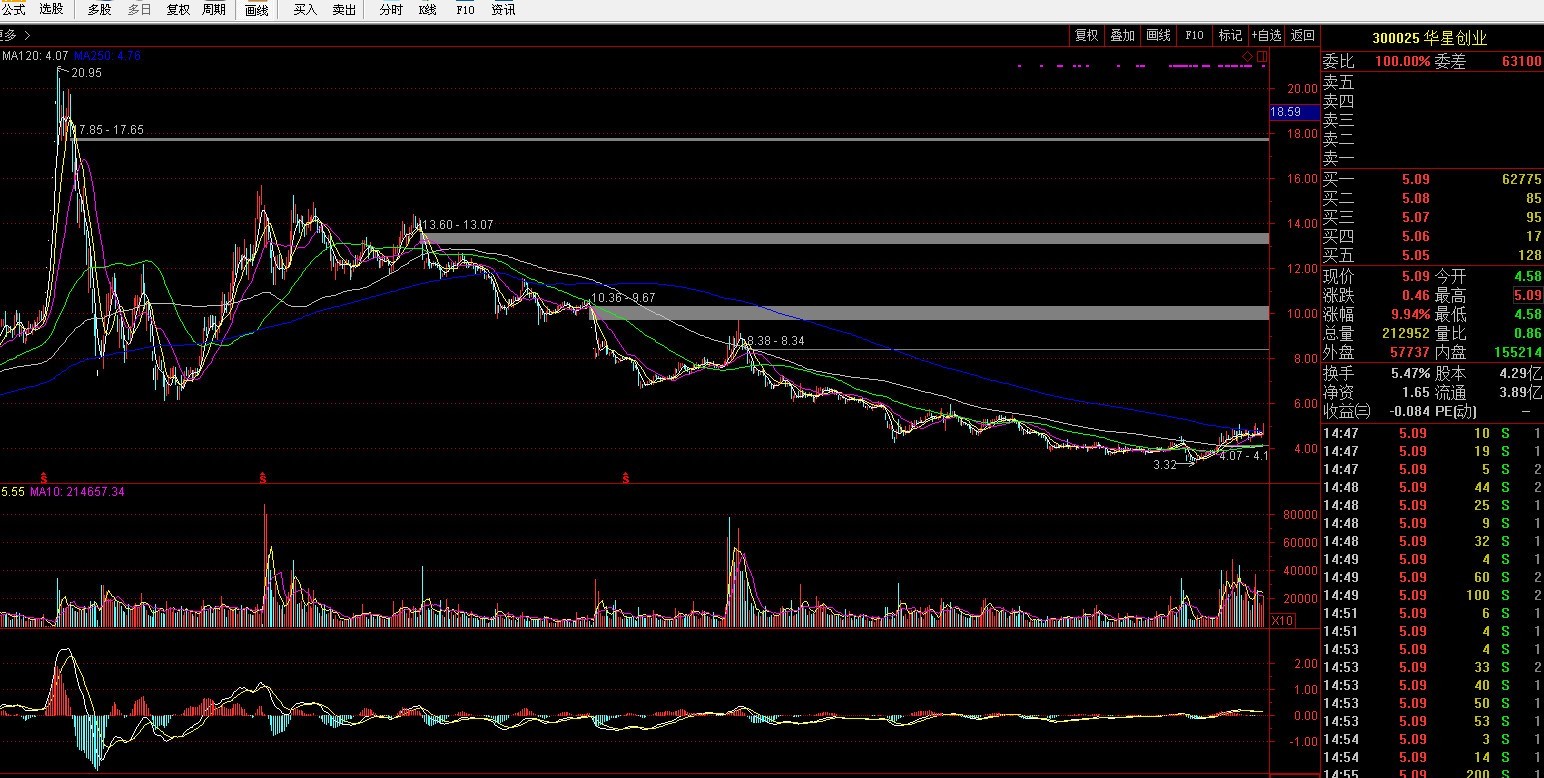Click F10 in the chart header bar
This screenshot has height=778, width=1544.
pyautogui.click(x=1194, y=35)
